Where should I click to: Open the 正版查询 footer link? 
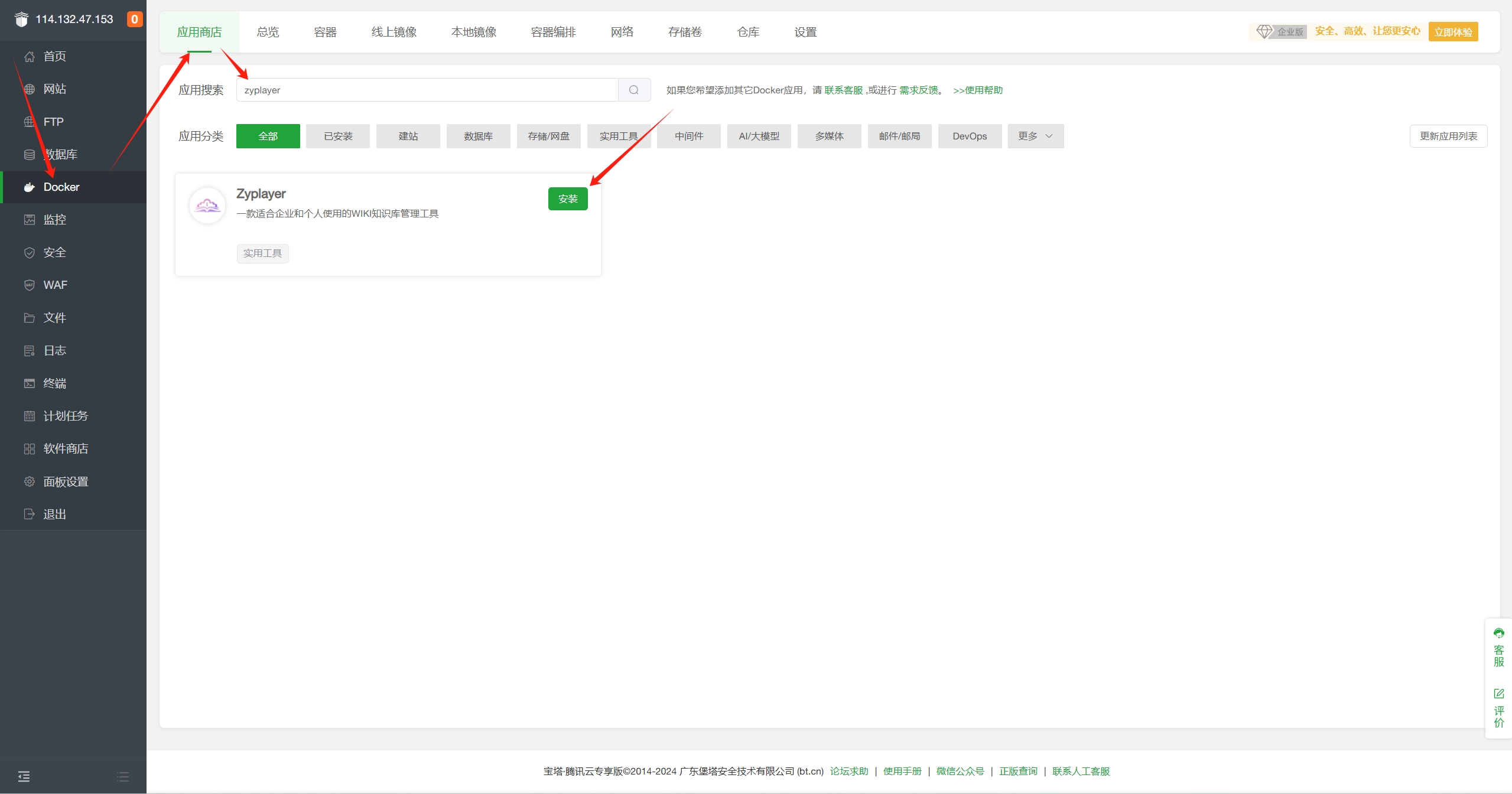tap(1018, 771)
